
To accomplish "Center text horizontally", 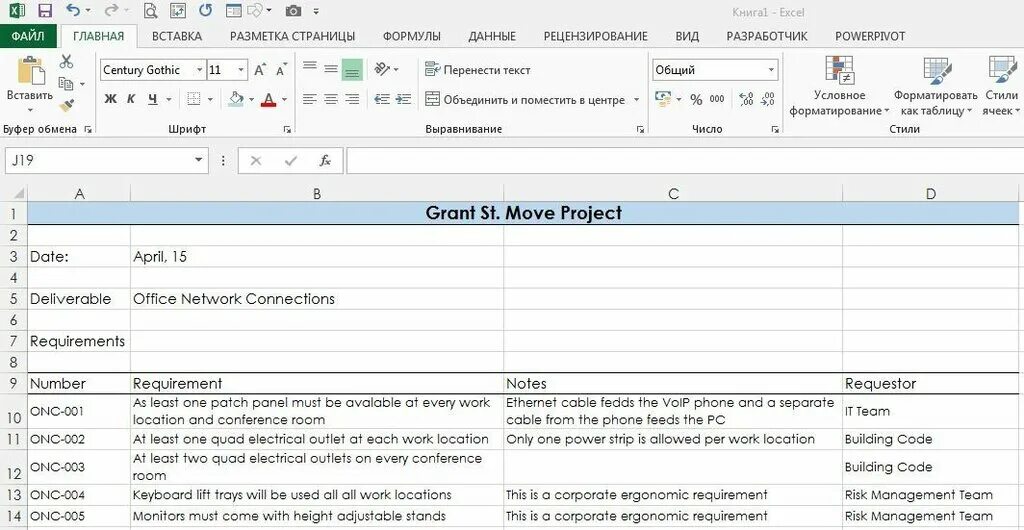I will pyautogui.click(x=331, y=99).
